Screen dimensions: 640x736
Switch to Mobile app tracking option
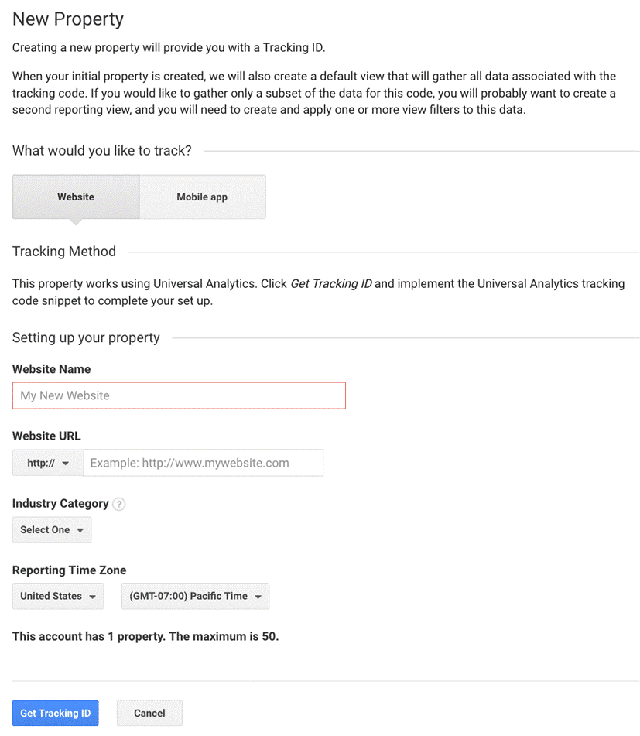pos(202,197)
